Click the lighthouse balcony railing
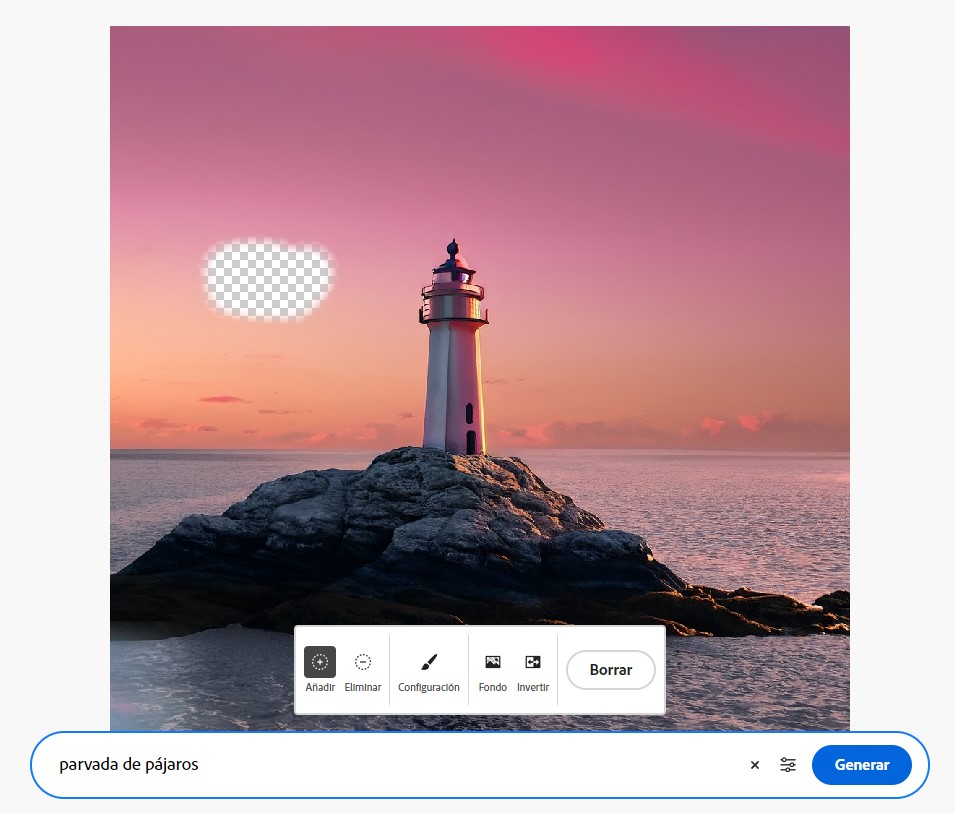 pos(453,292)
